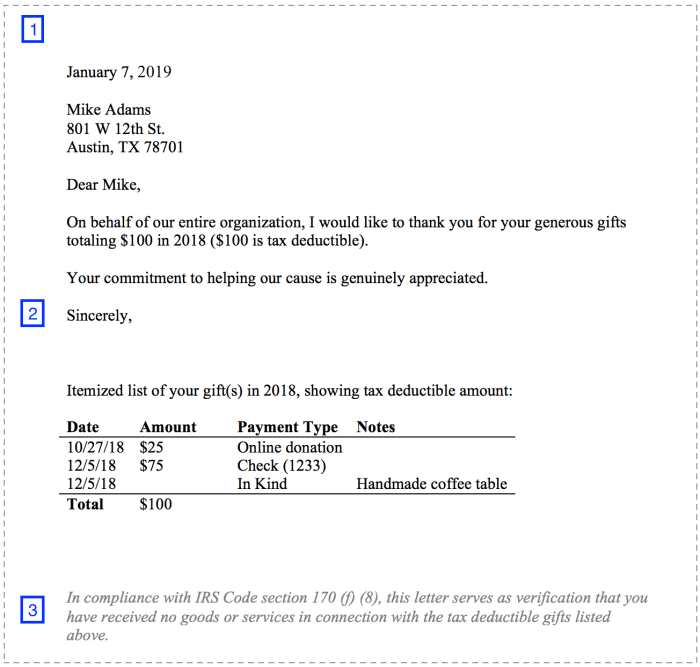The height and width of the screenshot is (667, 700).
Task: Click the Dear Mike greeting line
Action: click(x=103, y=185)
